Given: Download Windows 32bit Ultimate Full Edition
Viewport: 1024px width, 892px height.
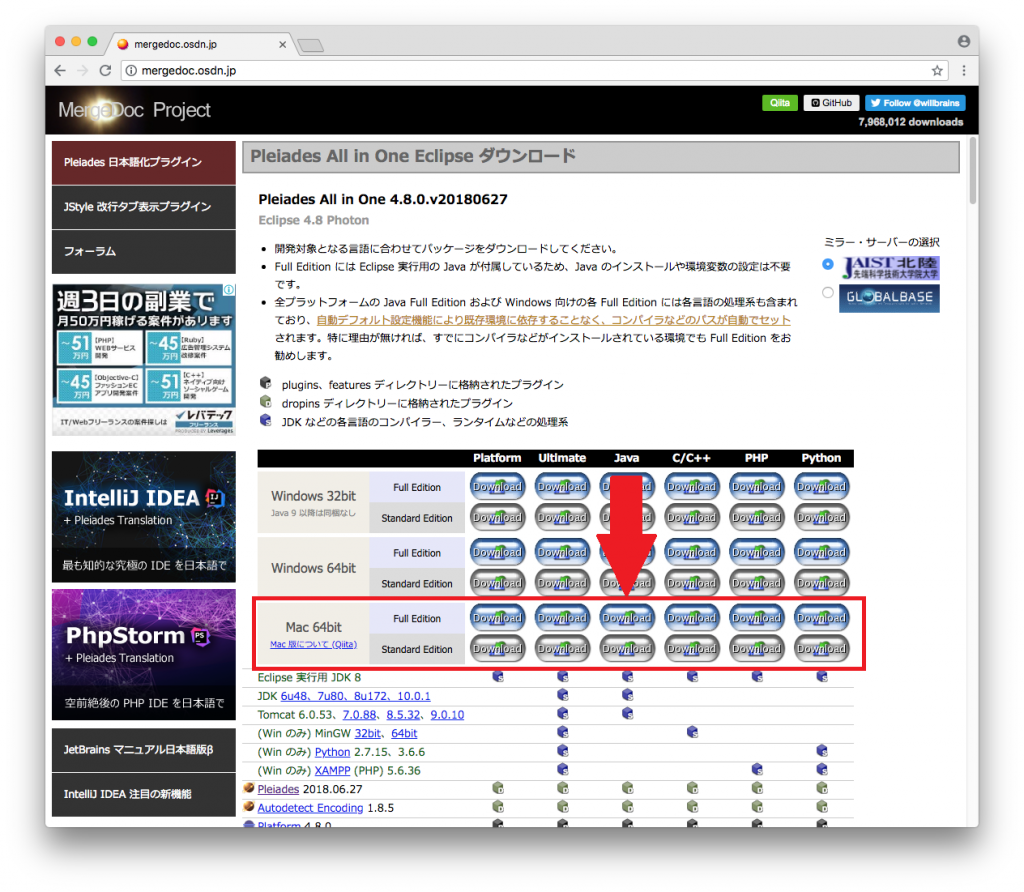Looking at the screenshot, I should pos(562,487).
